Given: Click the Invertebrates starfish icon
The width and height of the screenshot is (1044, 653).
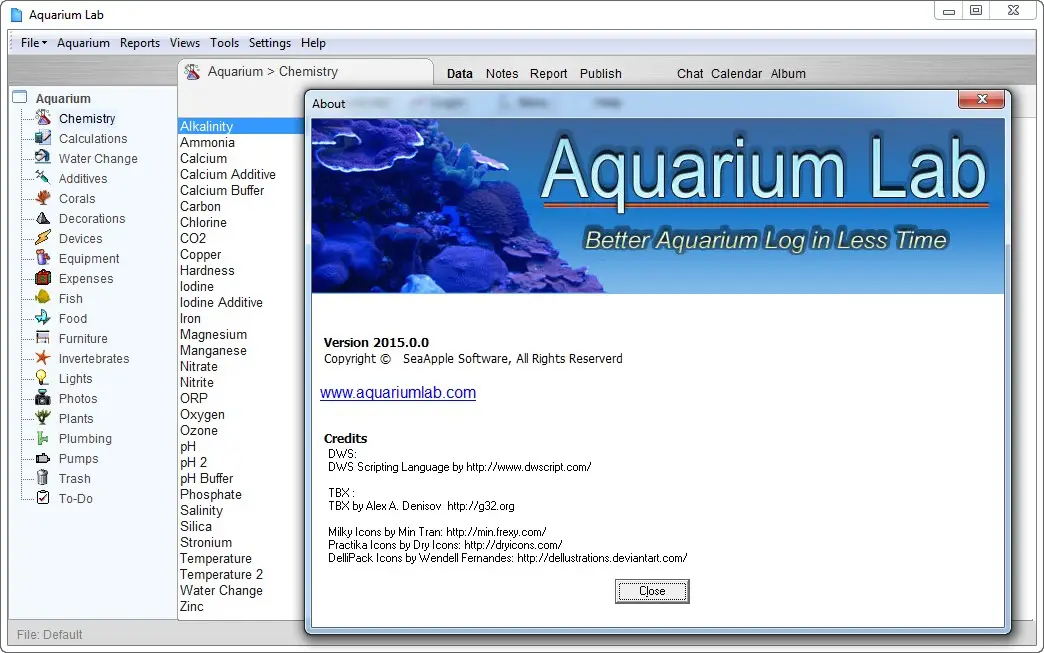Looking at the screenshot, I should (43, 357).
